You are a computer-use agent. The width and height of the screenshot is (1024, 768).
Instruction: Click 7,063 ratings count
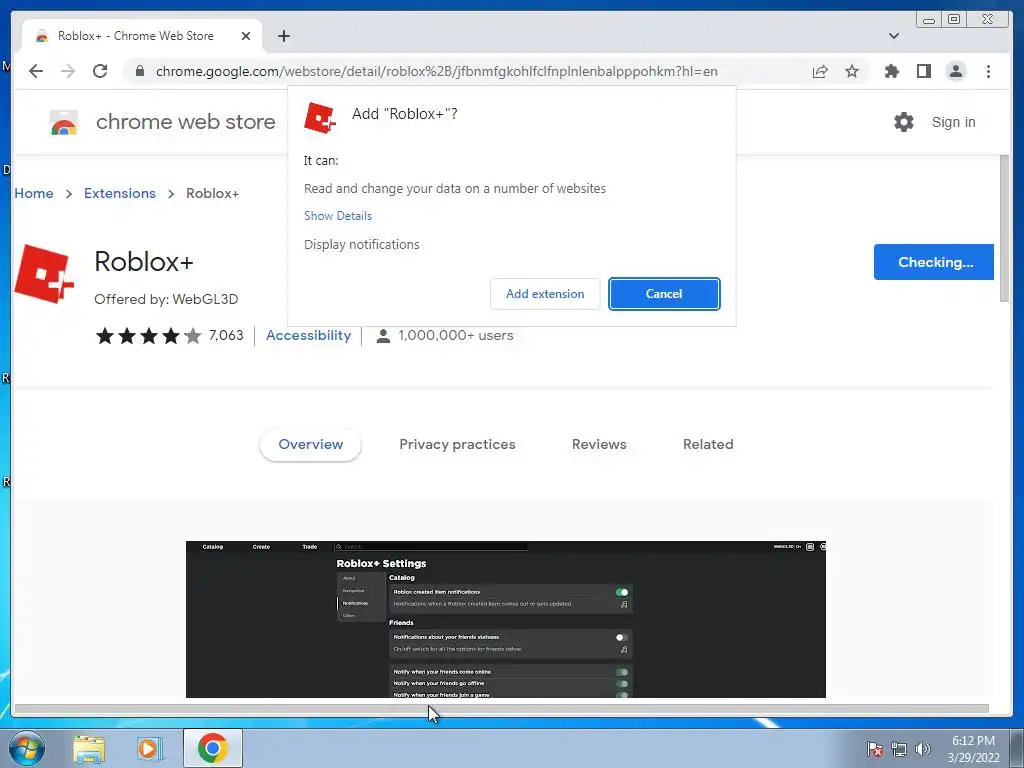tap(226, 336)
